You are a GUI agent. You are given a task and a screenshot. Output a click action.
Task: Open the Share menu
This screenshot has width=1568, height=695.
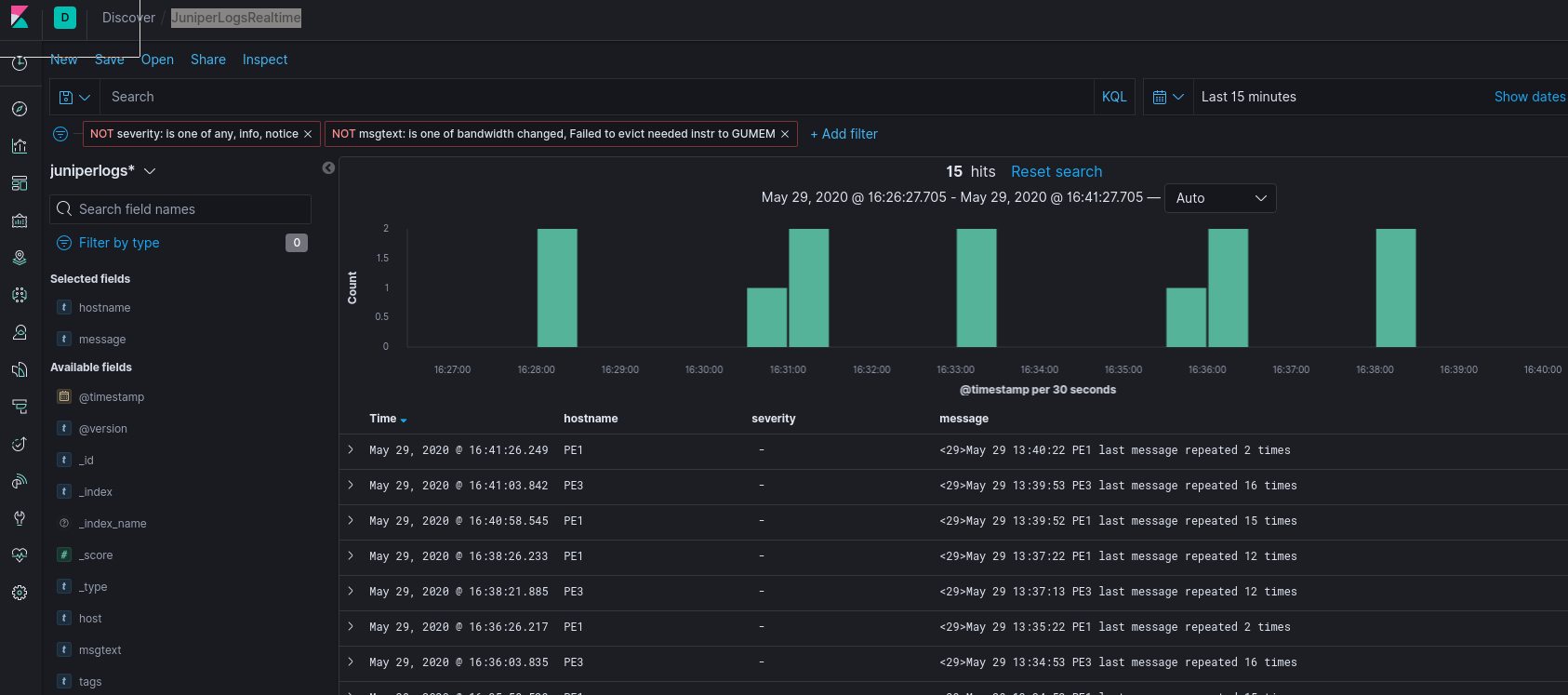(x=208, y=60)
